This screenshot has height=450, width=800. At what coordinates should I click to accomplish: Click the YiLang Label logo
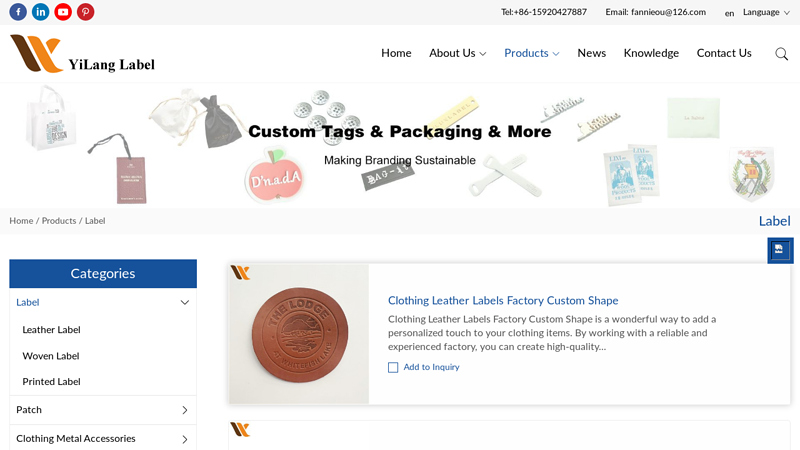[x=82, y=54]
